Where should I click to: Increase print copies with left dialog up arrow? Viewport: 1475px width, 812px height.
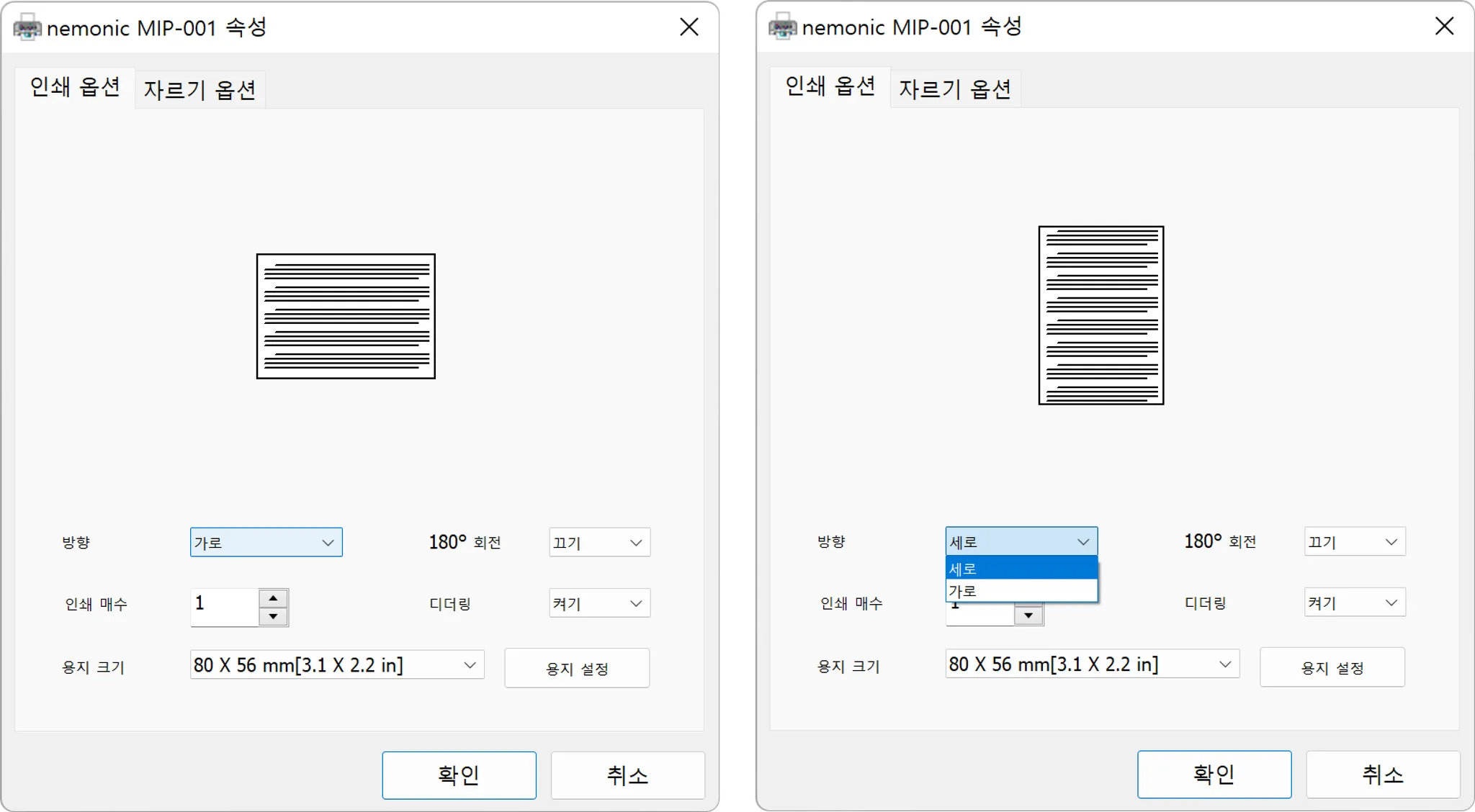tap(273, 599)
